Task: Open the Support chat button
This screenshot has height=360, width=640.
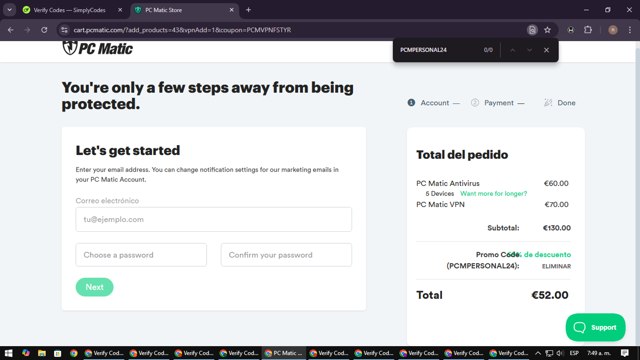Action: coord(596,327)
